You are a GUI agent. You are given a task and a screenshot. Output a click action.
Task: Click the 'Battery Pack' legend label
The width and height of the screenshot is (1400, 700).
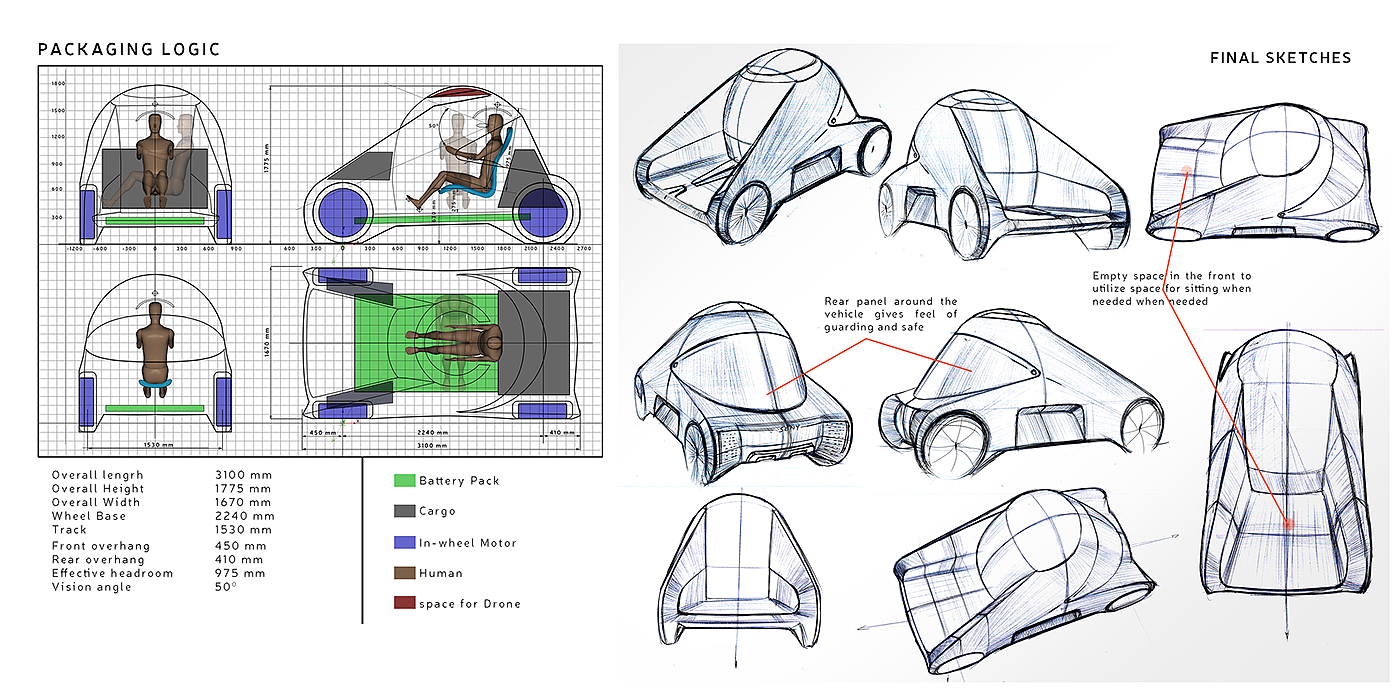click(x=459, y=481)
